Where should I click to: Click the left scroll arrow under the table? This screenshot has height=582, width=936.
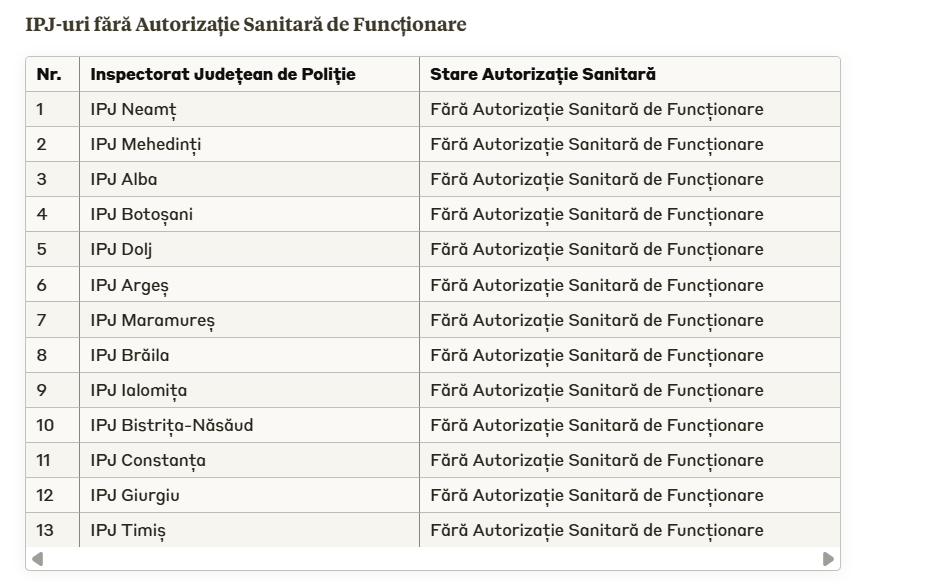tap(38, 559)
